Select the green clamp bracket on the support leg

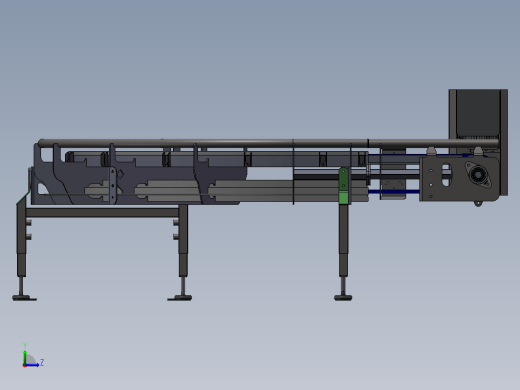point(344,186)
